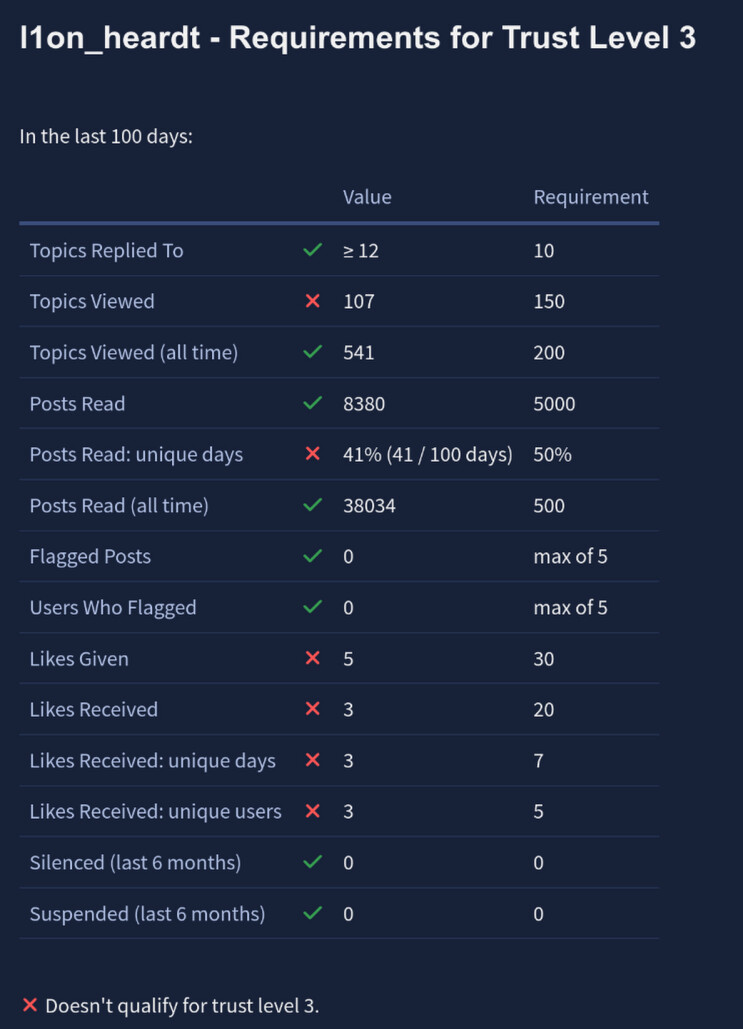This screenshot has height=1029, width=743.
Task: Click the checkmark next to Posts Read (all time)
Action: [312, 506]
